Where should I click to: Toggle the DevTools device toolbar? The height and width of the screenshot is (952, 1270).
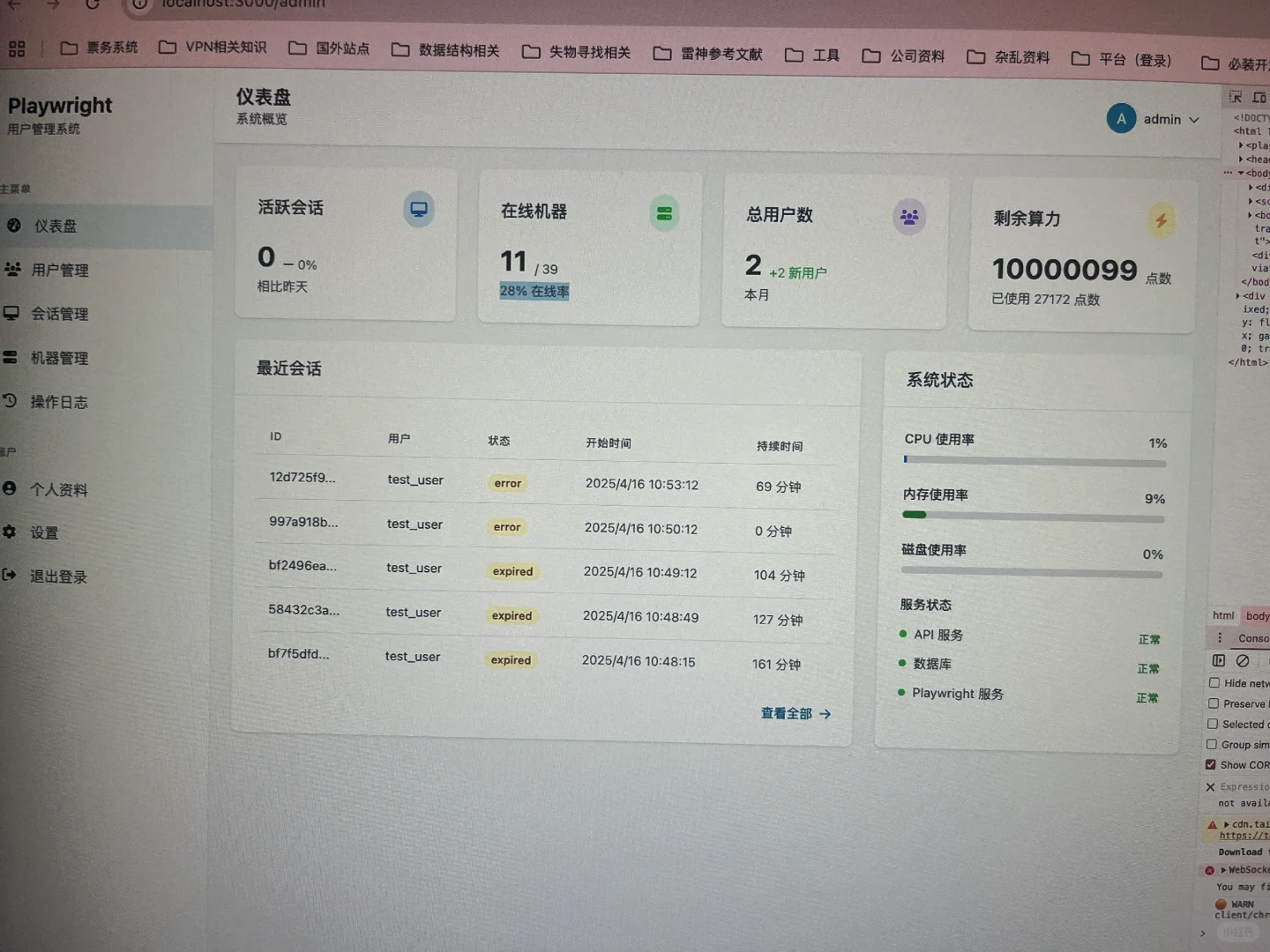[1259, 97]
